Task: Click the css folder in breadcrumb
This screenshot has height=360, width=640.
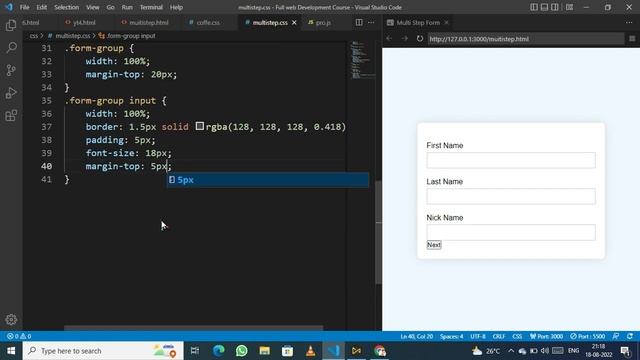Action: (x=33, y=36)
